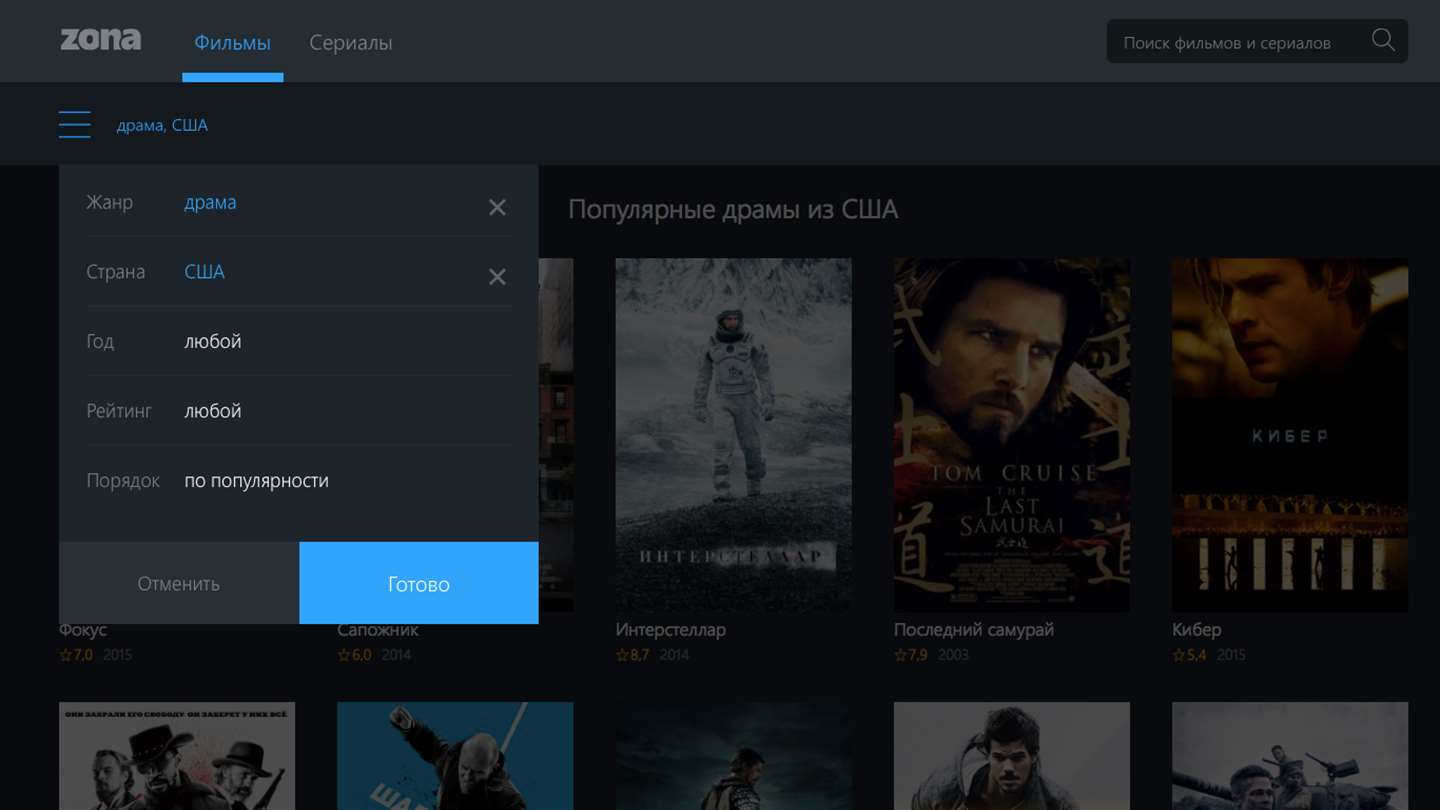Clear the Жанр драма filter
Screen dimensions: 1440x810
(x=497, y=207)
